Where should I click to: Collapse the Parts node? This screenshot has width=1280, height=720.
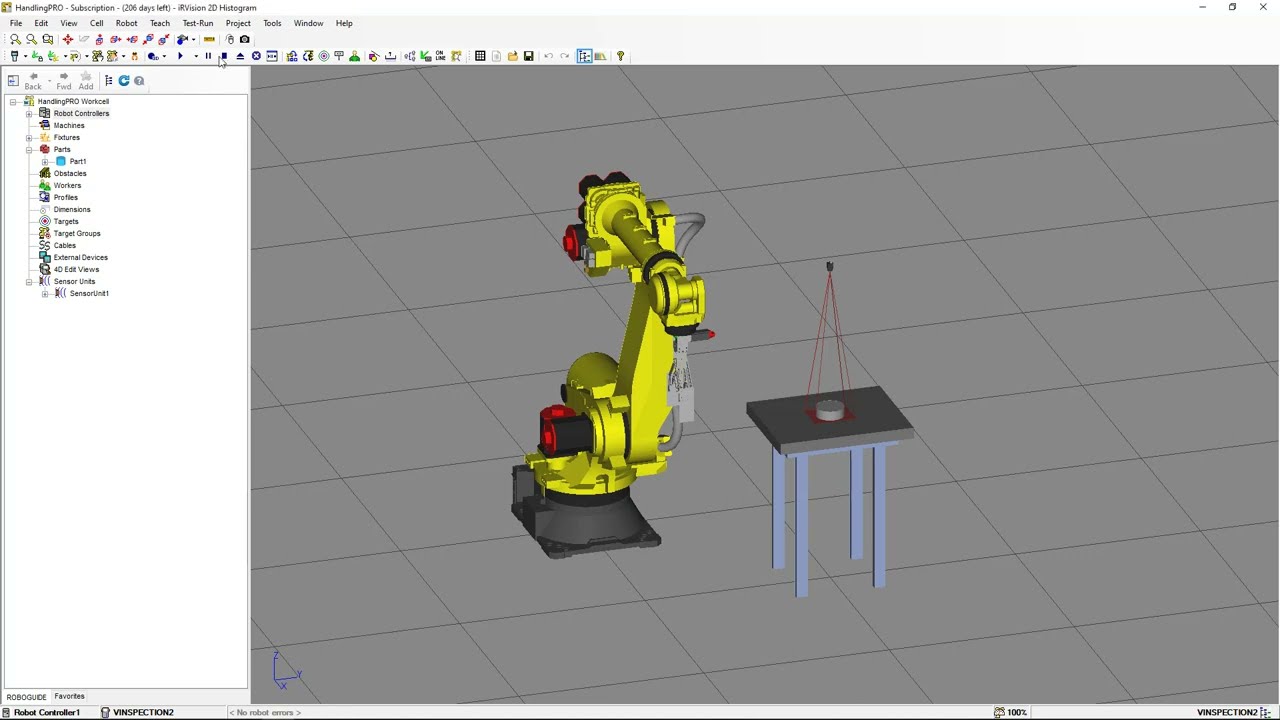click(29, 149)
